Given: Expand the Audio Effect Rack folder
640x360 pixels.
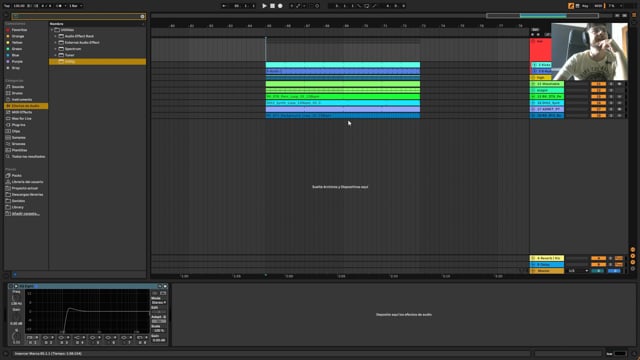Looking at the screenshot, I should 56,36.
